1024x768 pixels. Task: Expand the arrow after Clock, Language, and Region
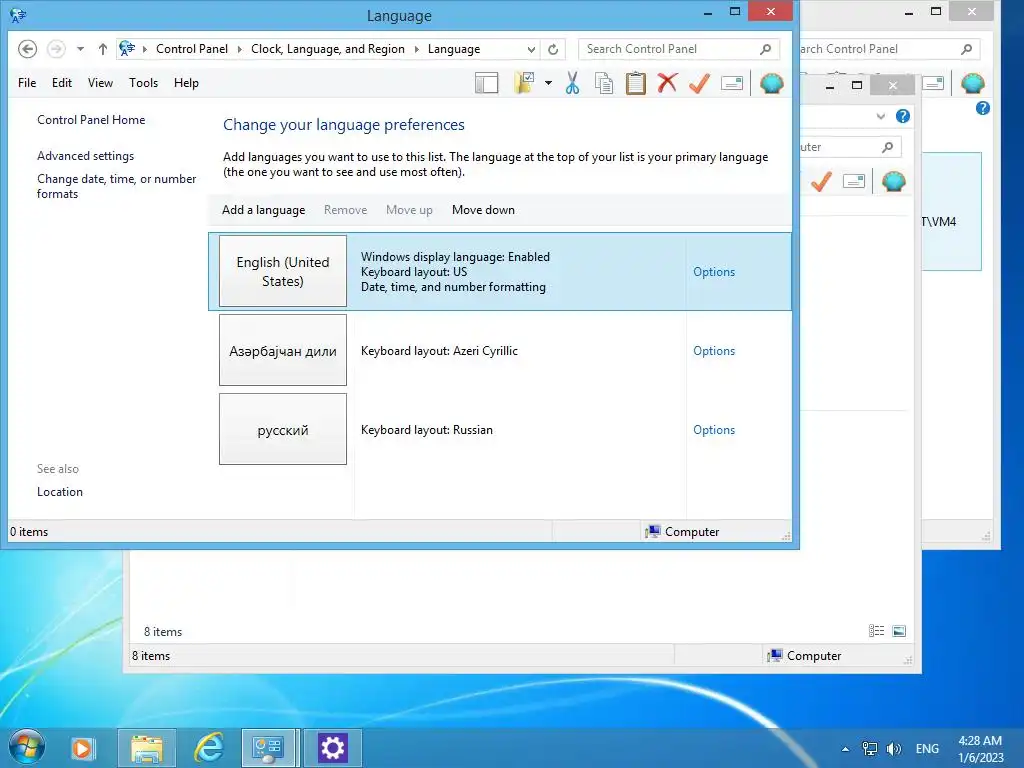pyautogui.click(x=417, y=49)
